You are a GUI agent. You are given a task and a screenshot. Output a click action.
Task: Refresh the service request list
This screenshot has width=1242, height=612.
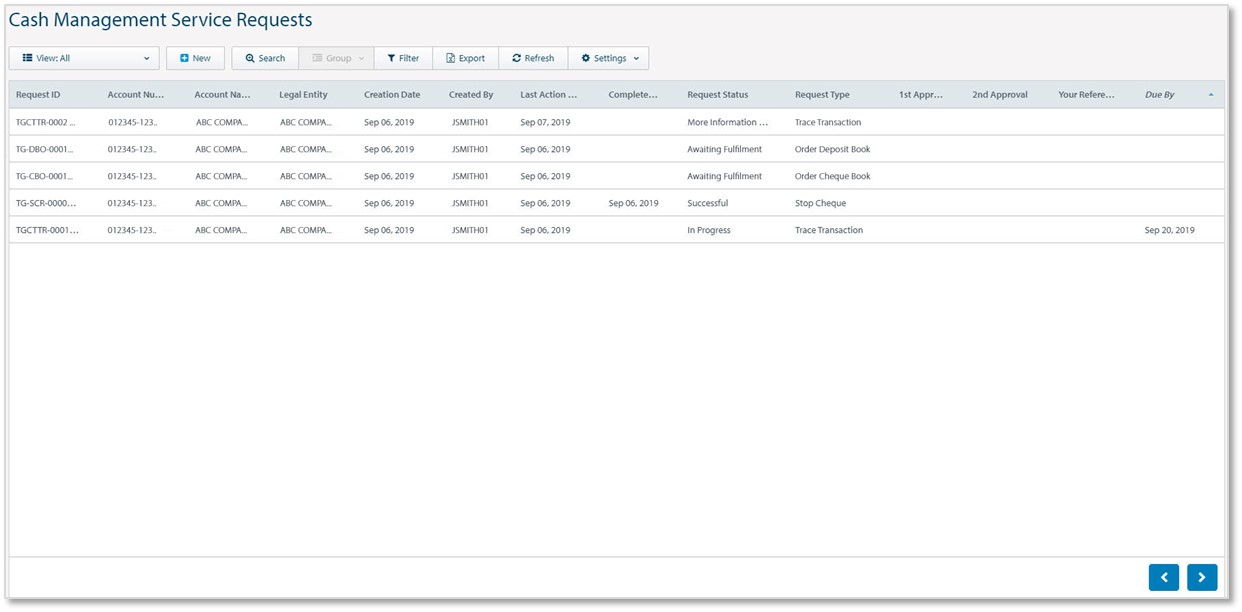pos(533,59)
